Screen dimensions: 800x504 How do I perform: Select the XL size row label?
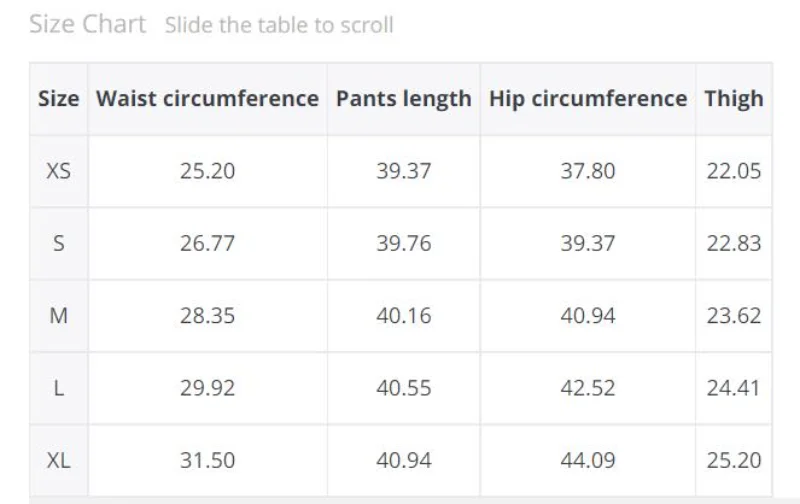58,460
